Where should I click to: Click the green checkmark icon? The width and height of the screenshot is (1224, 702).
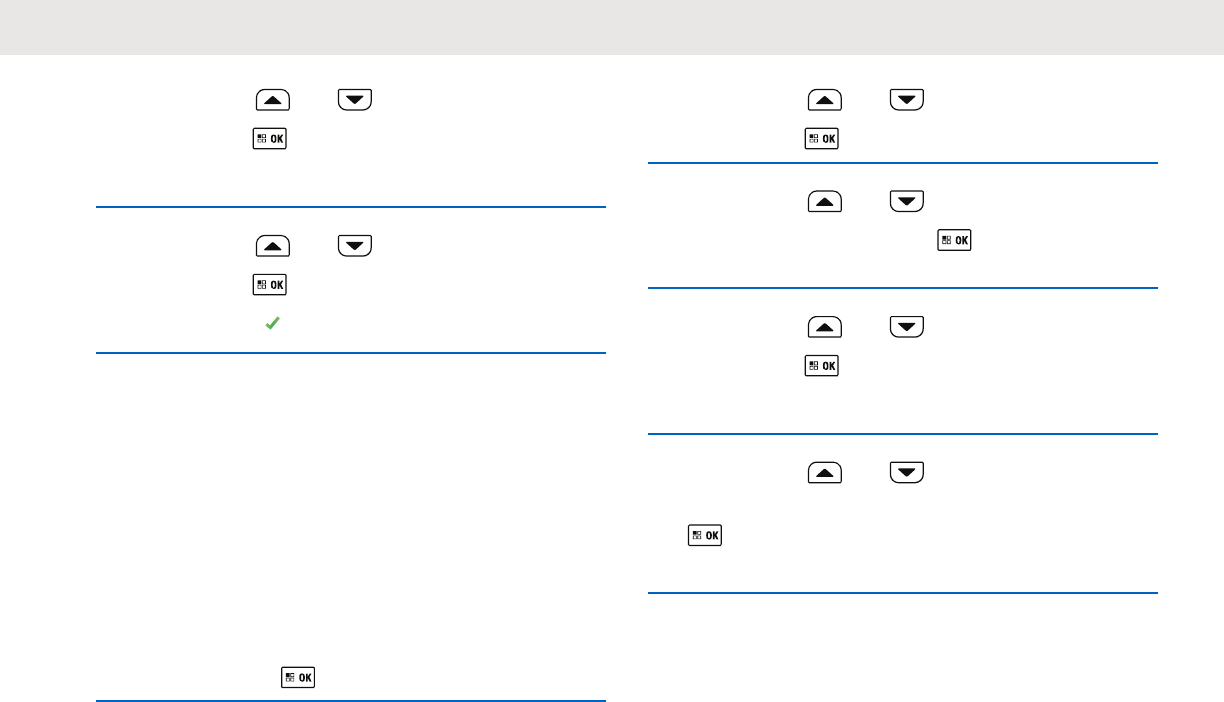tap(270, 325)
